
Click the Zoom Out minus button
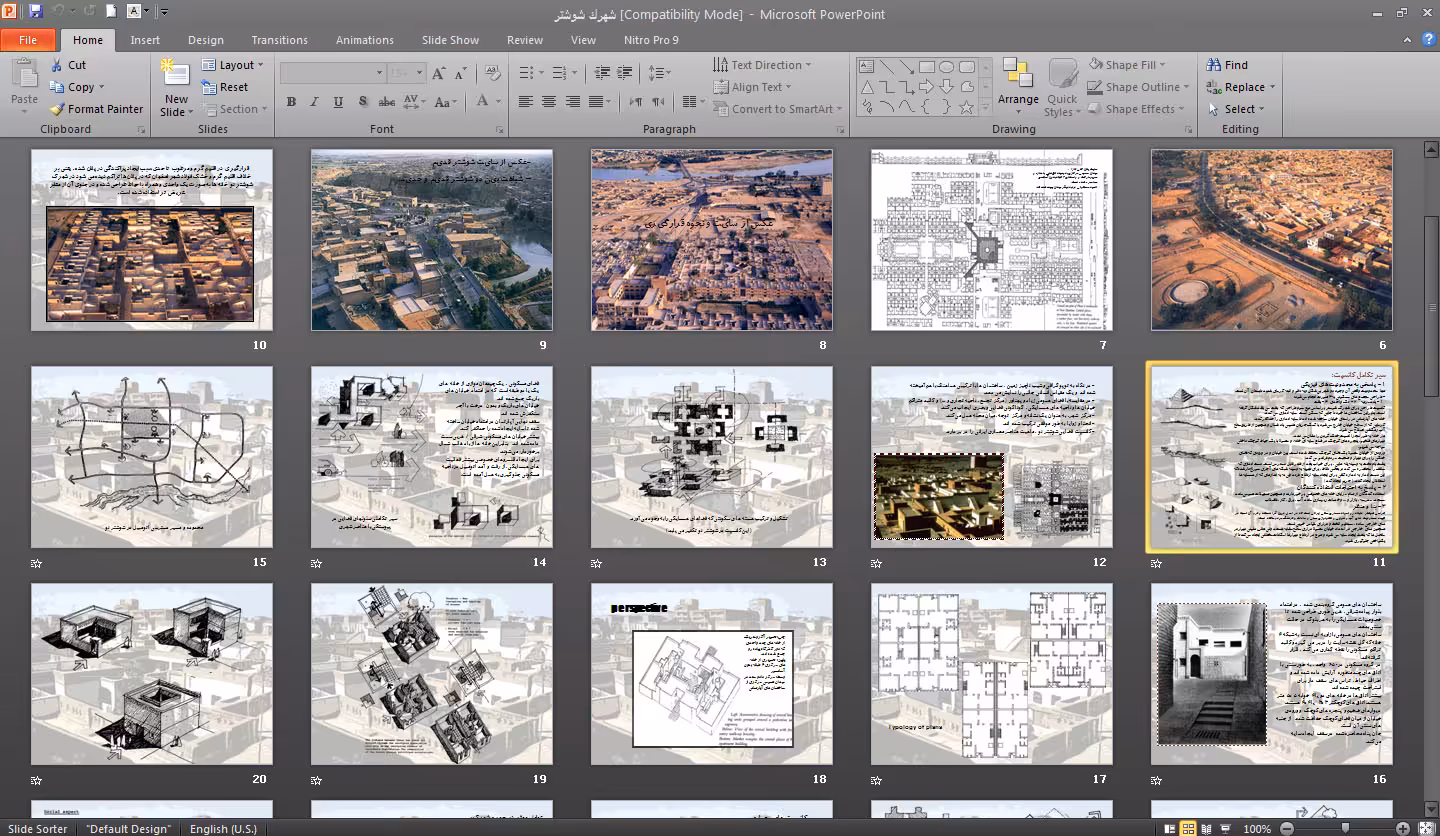point(1286,828)
